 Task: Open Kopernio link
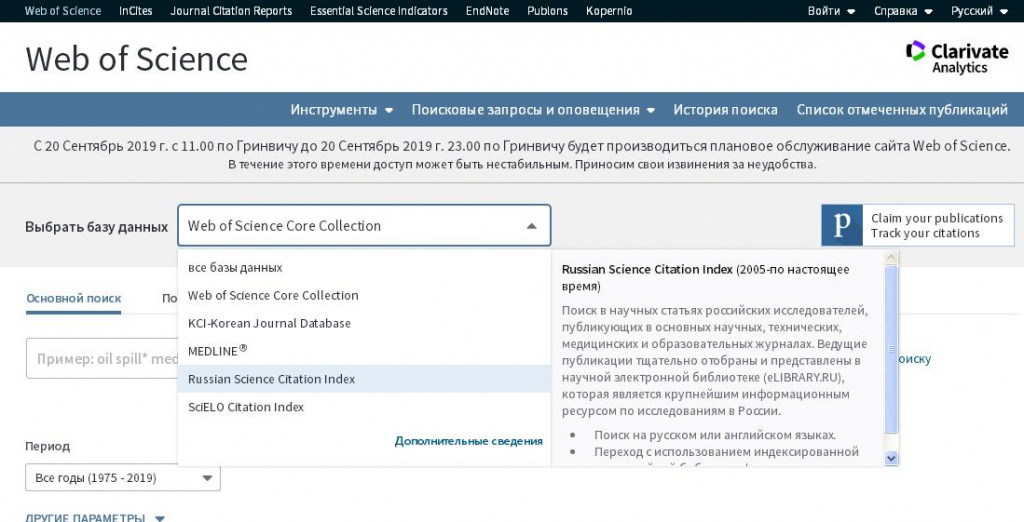609,11
